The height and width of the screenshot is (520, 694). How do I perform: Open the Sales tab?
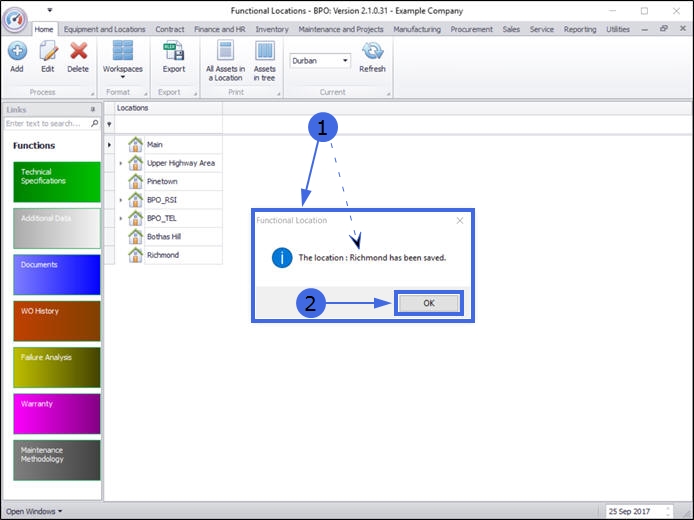511,29
